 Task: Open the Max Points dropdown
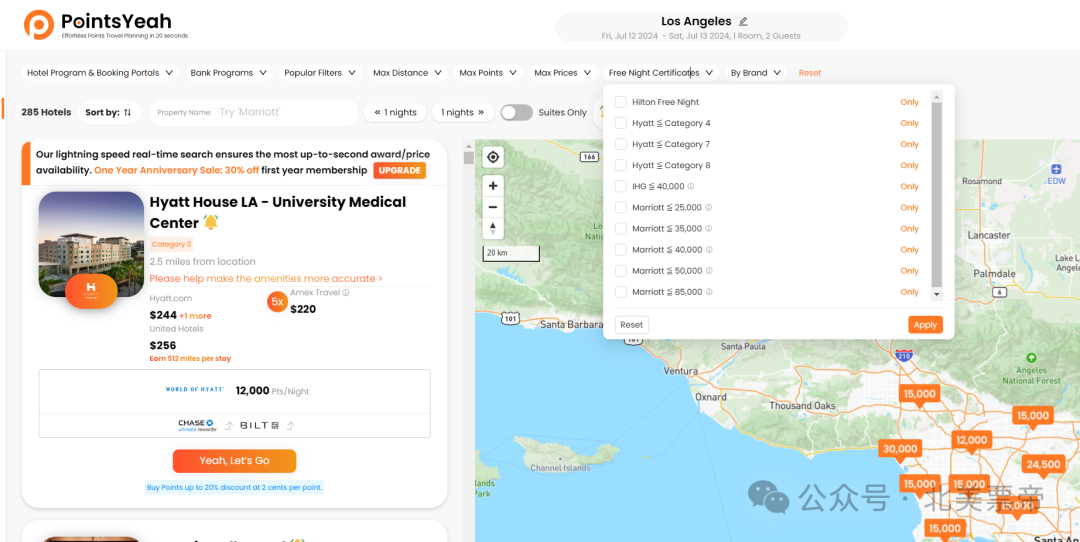tap(488, 72)
